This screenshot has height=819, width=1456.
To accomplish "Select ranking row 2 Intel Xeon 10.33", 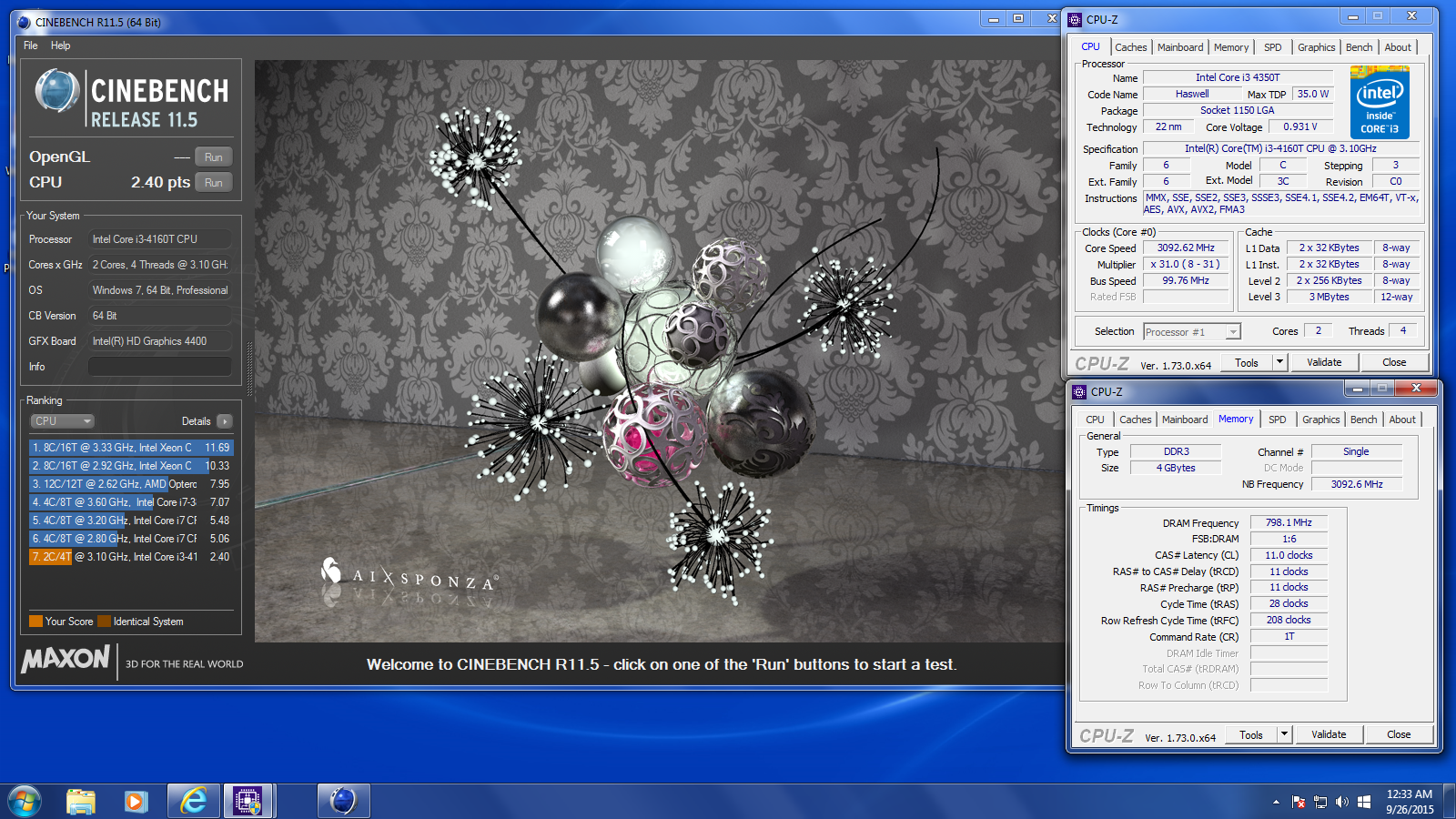I will pyautogui.click(x=131, y=466).
